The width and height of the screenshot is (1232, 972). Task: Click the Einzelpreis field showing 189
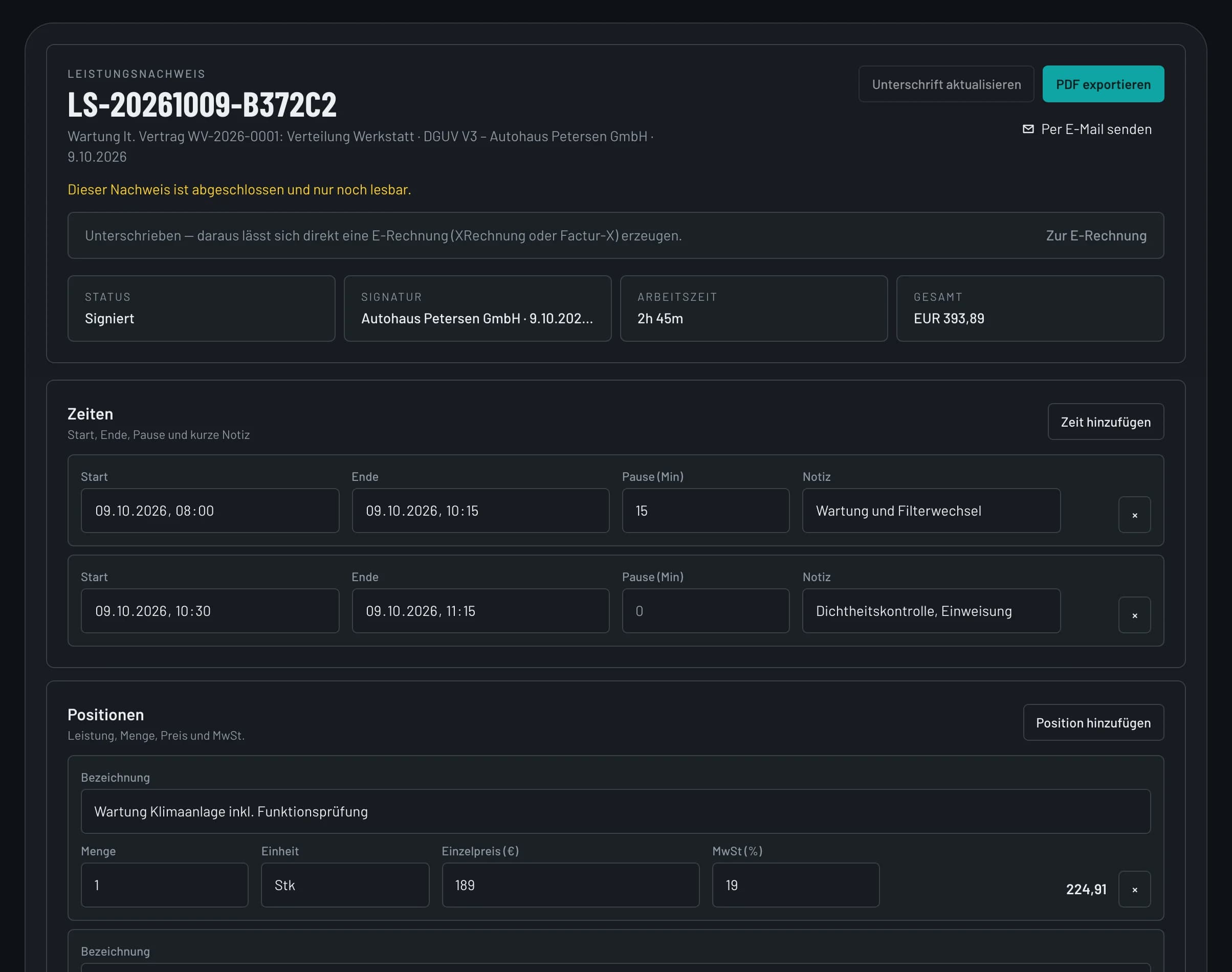[x=570, y=885]
